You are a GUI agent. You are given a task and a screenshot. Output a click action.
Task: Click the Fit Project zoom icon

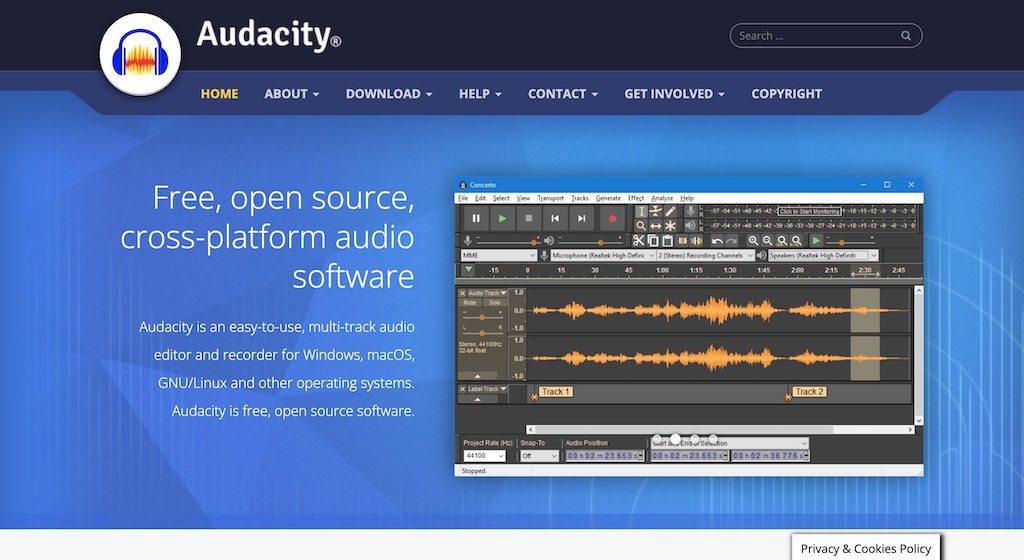(796, 241)
